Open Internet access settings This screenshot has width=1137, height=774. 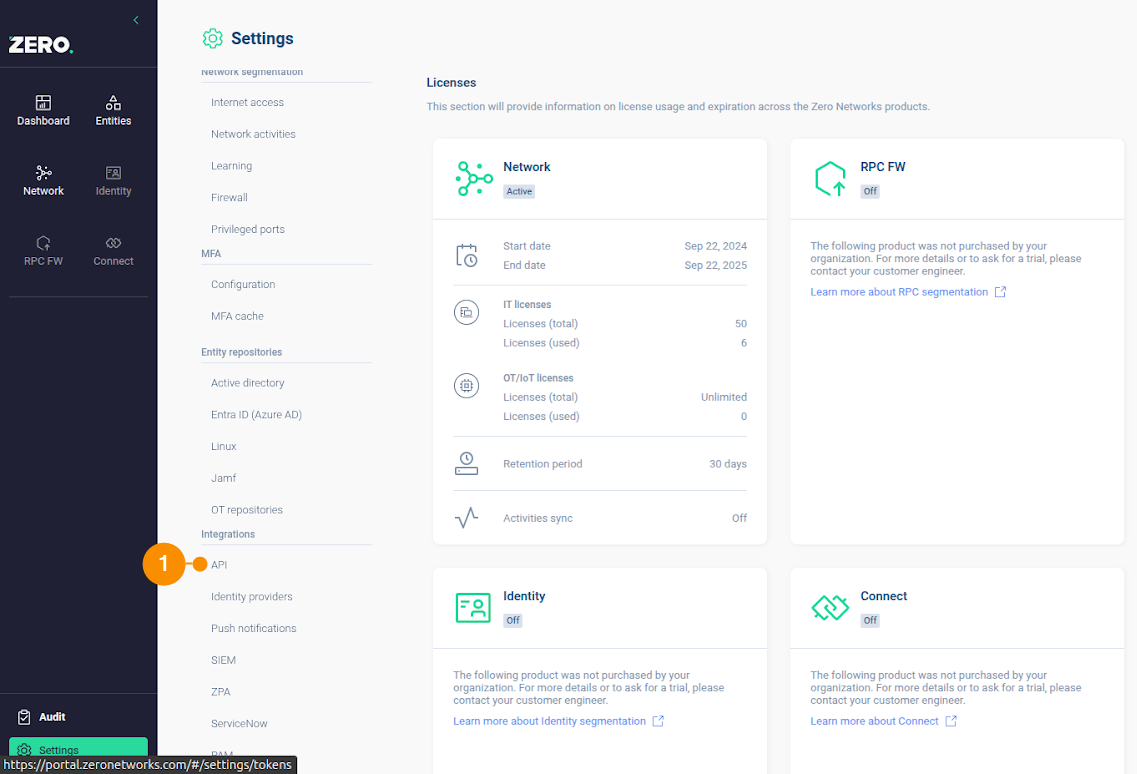247,102
